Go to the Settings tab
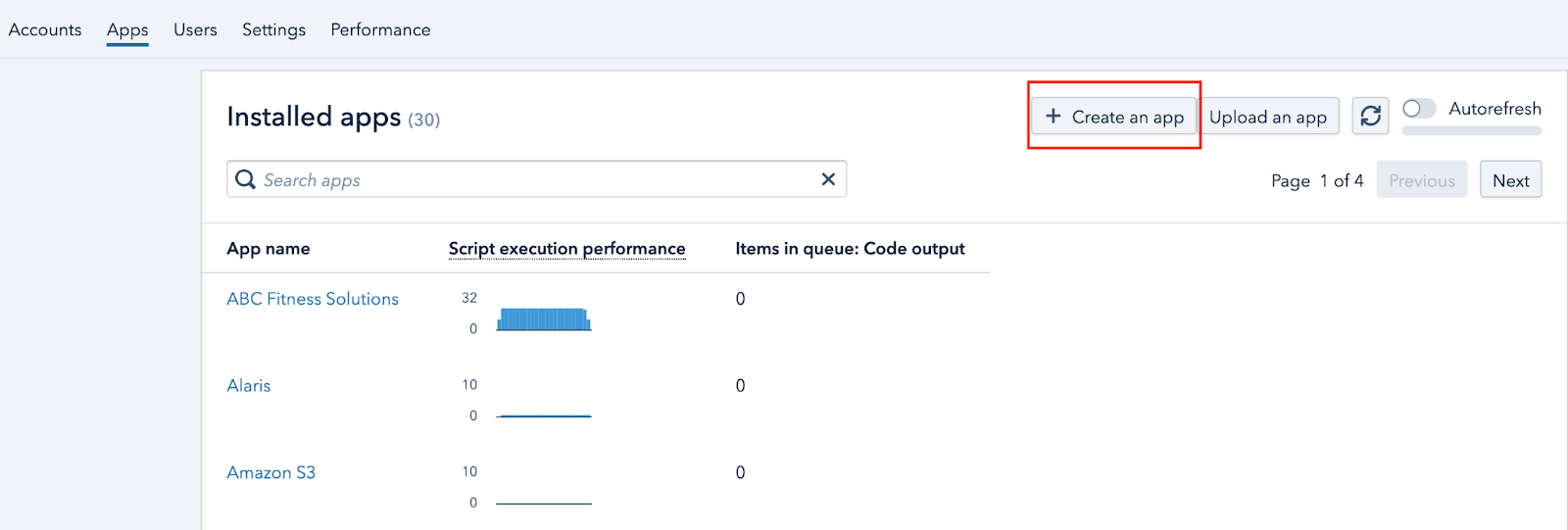The image size is (1568, 530). pyautogui.click(x=273, y=30)
